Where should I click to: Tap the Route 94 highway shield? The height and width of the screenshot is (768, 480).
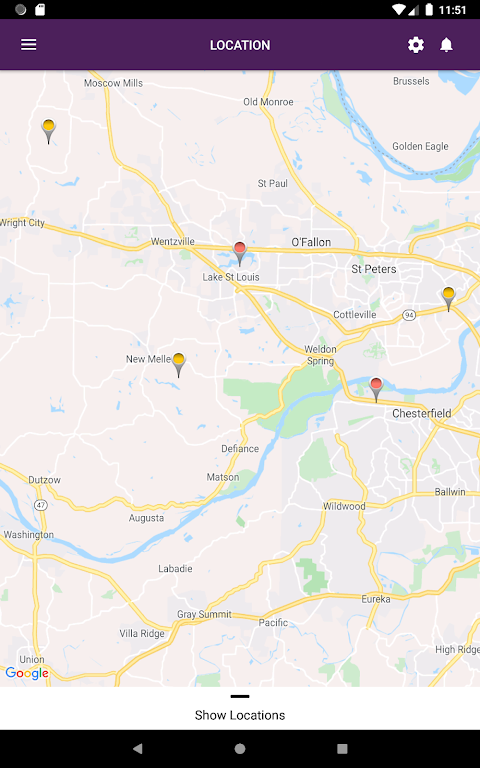(409, 314)
